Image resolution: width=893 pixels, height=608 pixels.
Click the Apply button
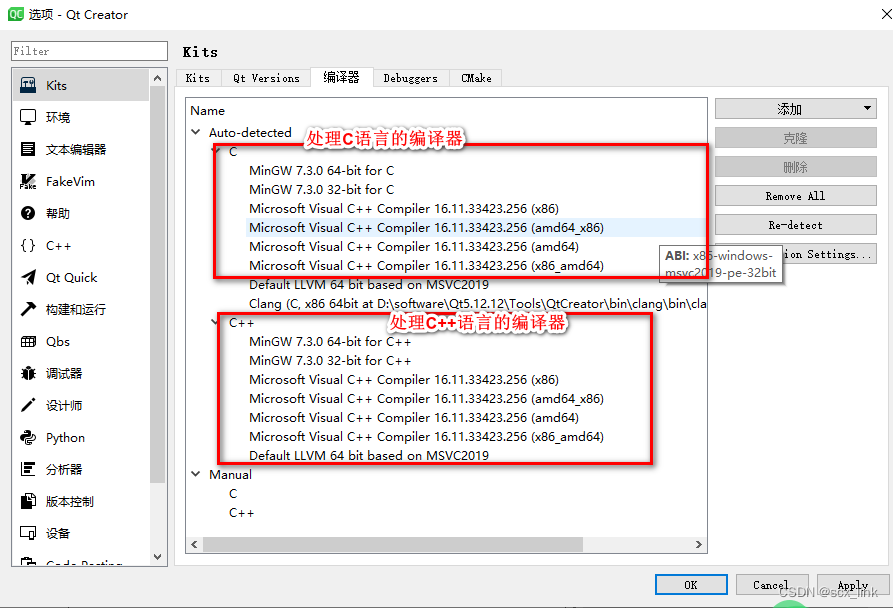(x=853, y=585)
